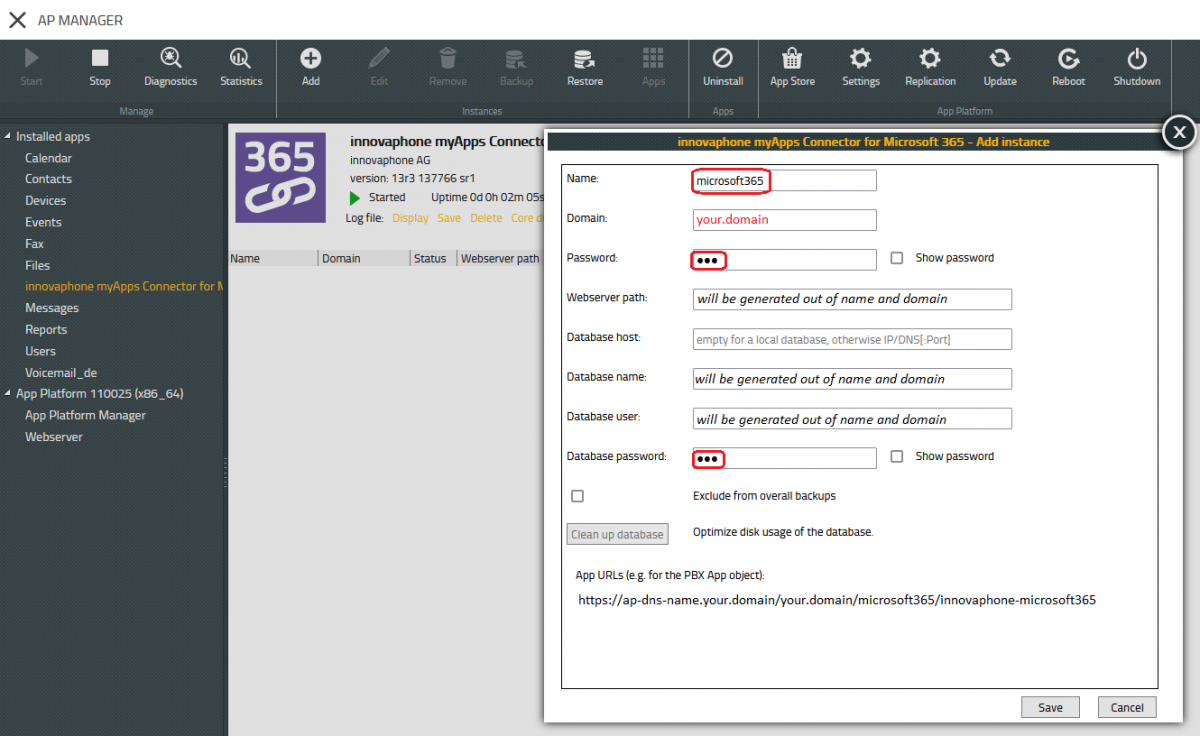Enable Show password for Database password
Screen dimensions: 1200x736
897,456
